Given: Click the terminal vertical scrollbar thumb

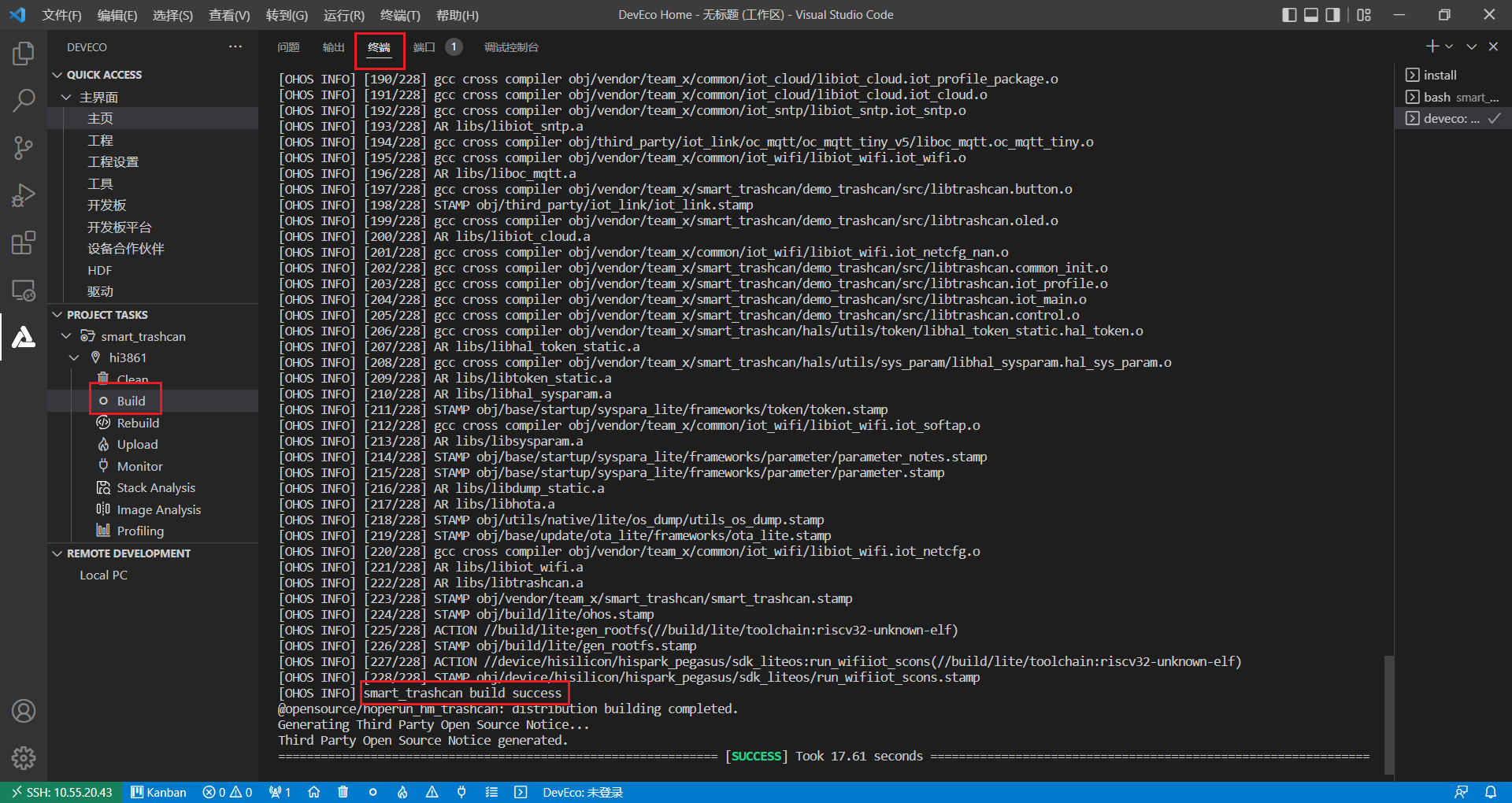Looking at the screenshot, I should [1389, 713].
